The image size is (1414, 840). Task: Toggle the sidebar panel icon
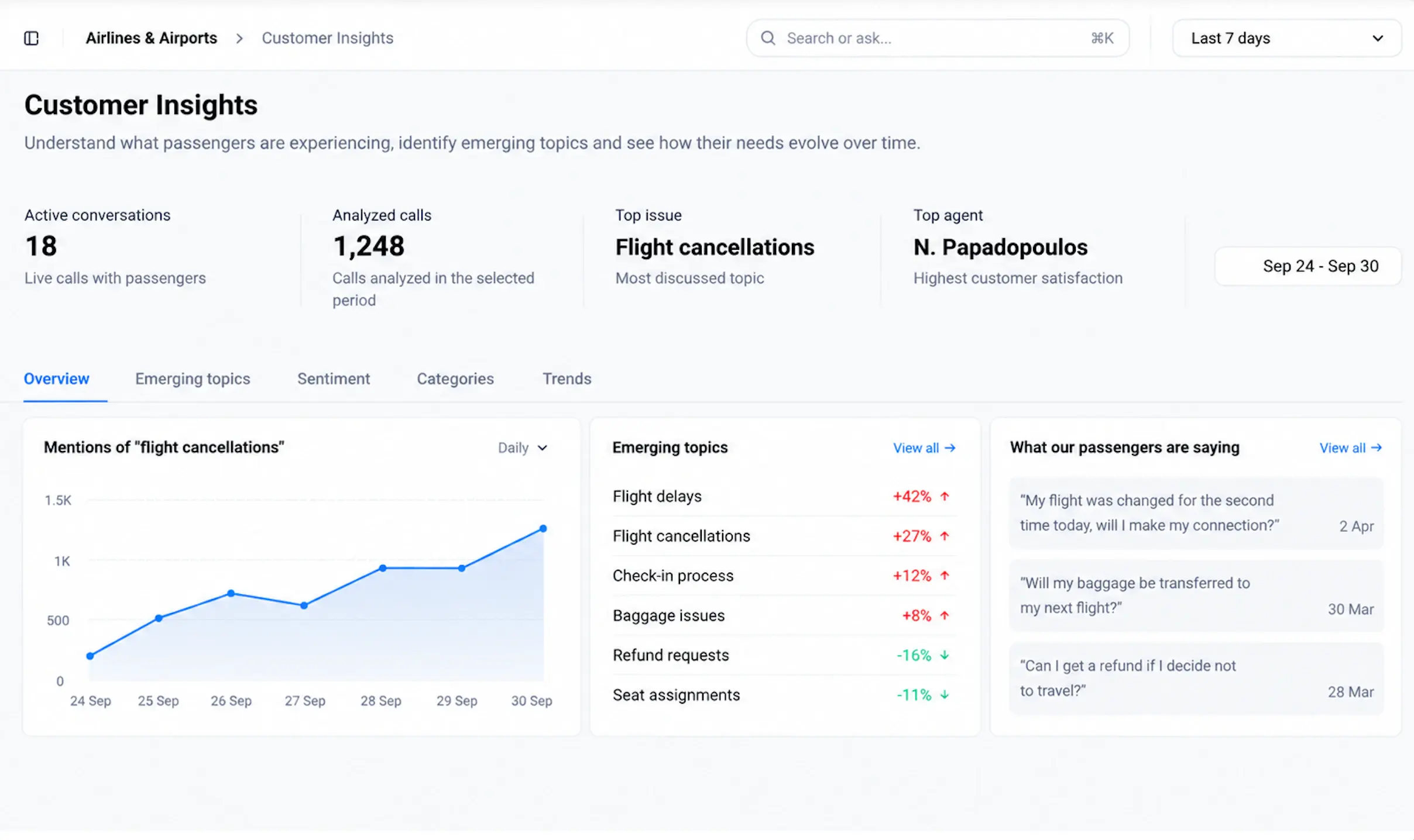point(31,38)
